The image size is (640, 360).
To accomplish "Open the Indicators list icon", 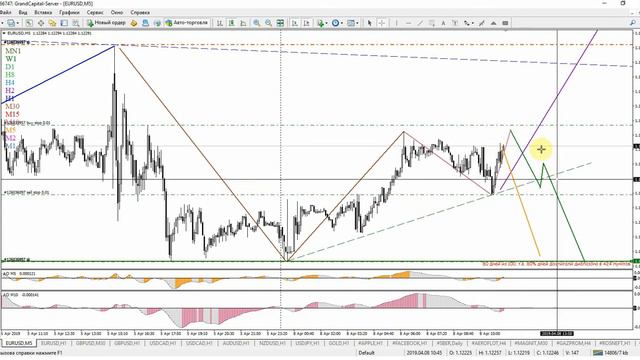I will [x=320, y=23].
